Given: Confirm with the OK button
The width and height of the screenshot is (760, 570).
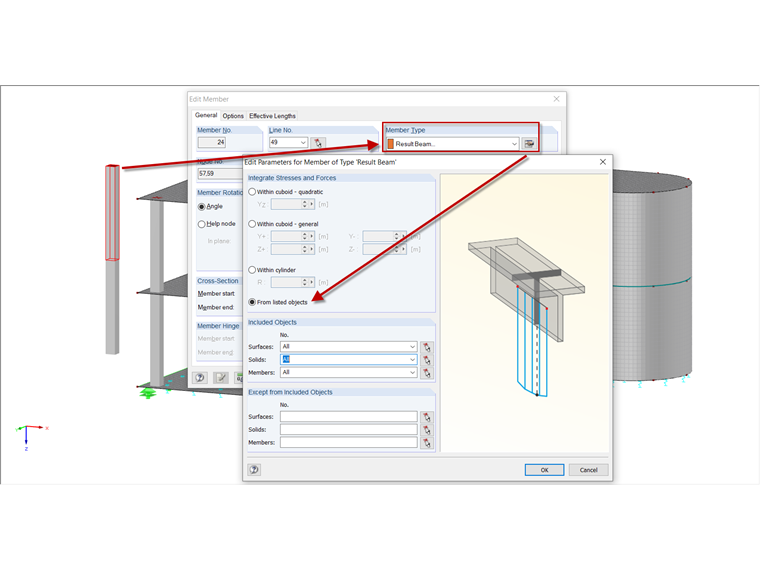Looking at the screenshot, I should 544,470.
